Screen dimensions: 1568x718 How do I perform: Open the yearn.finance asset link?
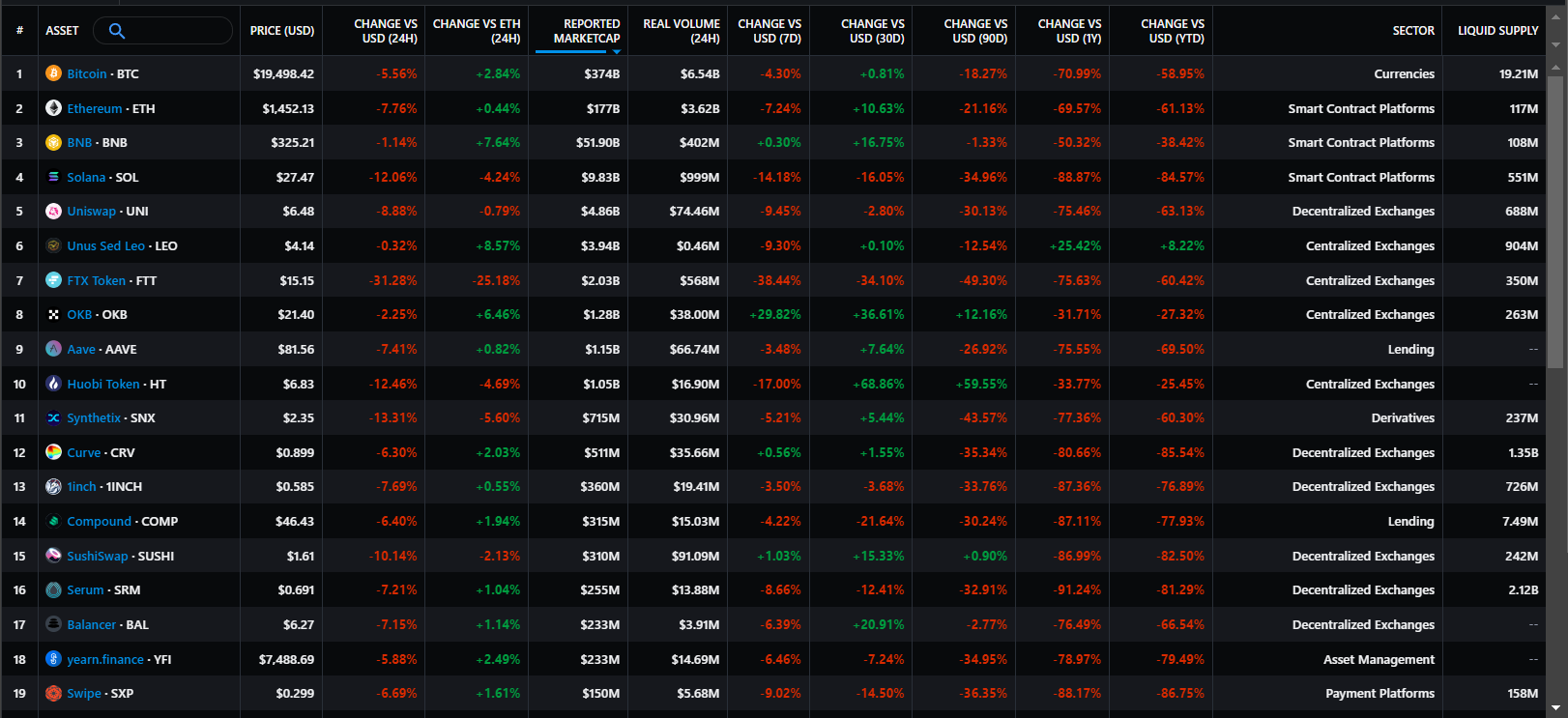point(105,659)
